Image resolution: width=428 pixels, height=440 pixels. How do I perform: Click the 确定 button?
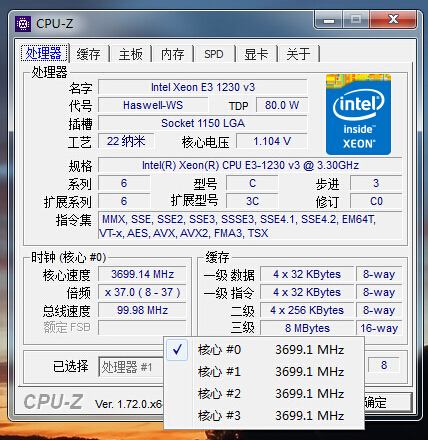(387, 403)
